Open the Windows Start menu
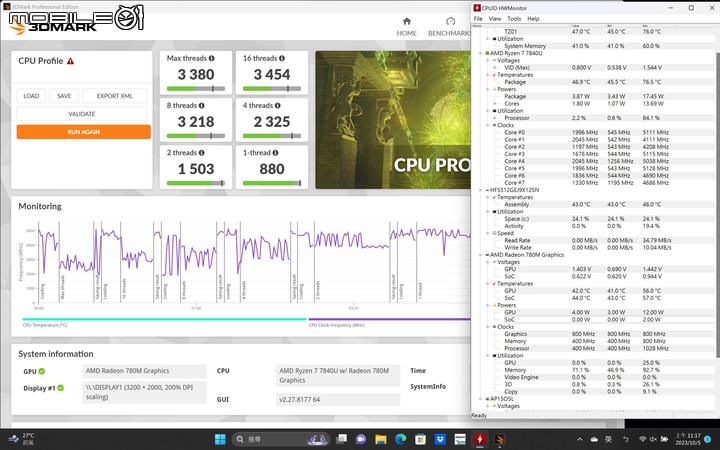The width and height of the screenshot is (720, 450). pyautogui.click(x=220, y=439)
